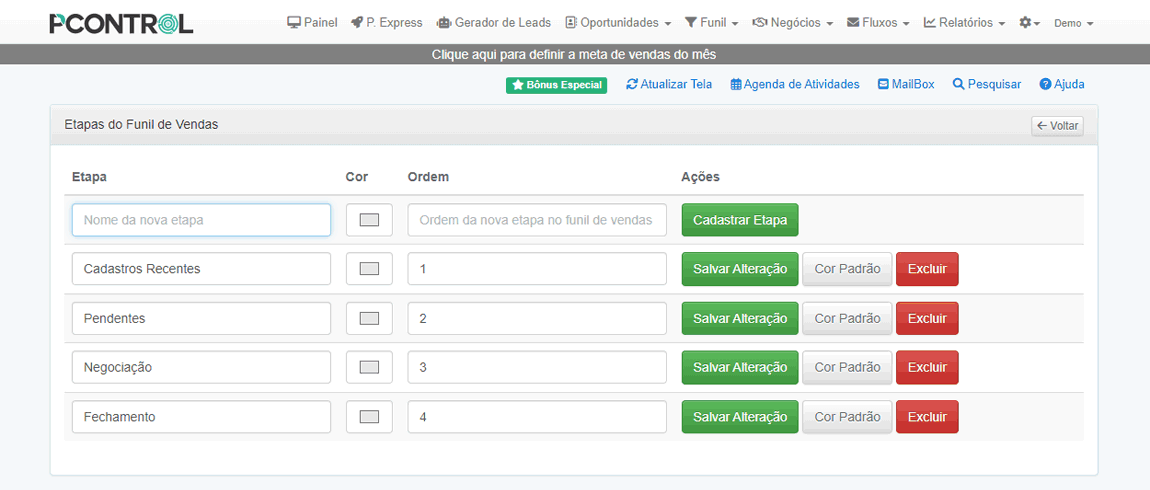This screenshot has height=490, width=1150.
Task: Pick color for the new stage
Action: pos(369,220)
